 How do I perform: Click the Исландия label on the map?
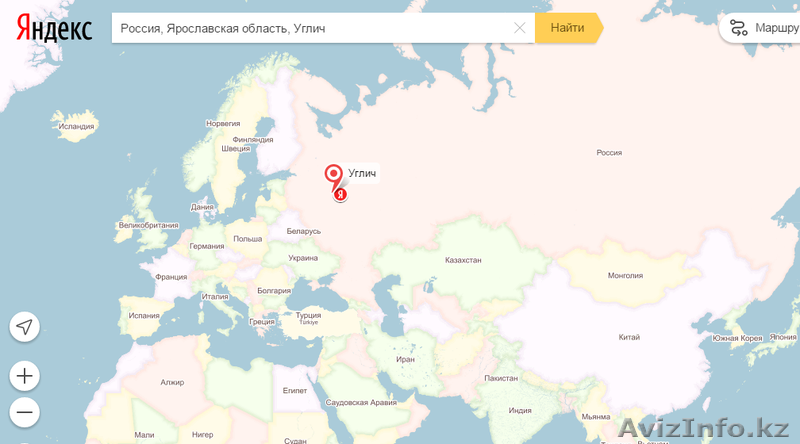(x=76, y=126)
